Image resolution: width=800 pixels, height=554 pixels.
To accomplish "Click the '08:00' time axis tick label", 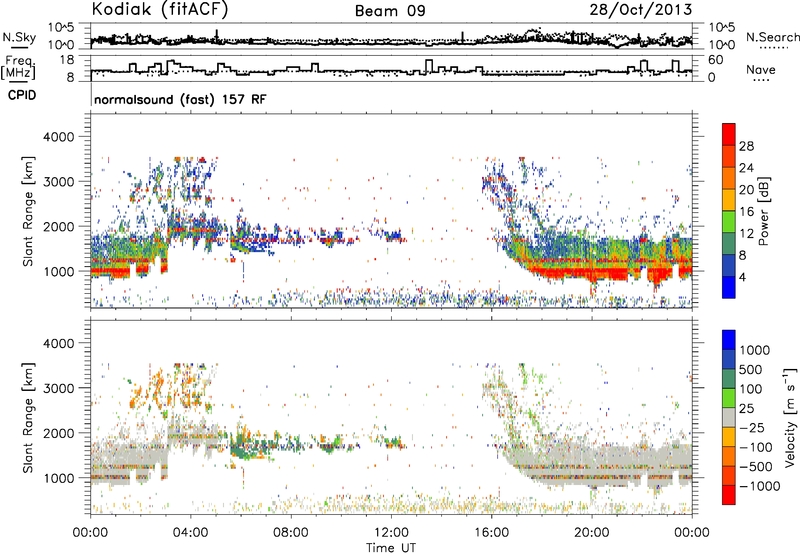I will (x=291, y=533).
